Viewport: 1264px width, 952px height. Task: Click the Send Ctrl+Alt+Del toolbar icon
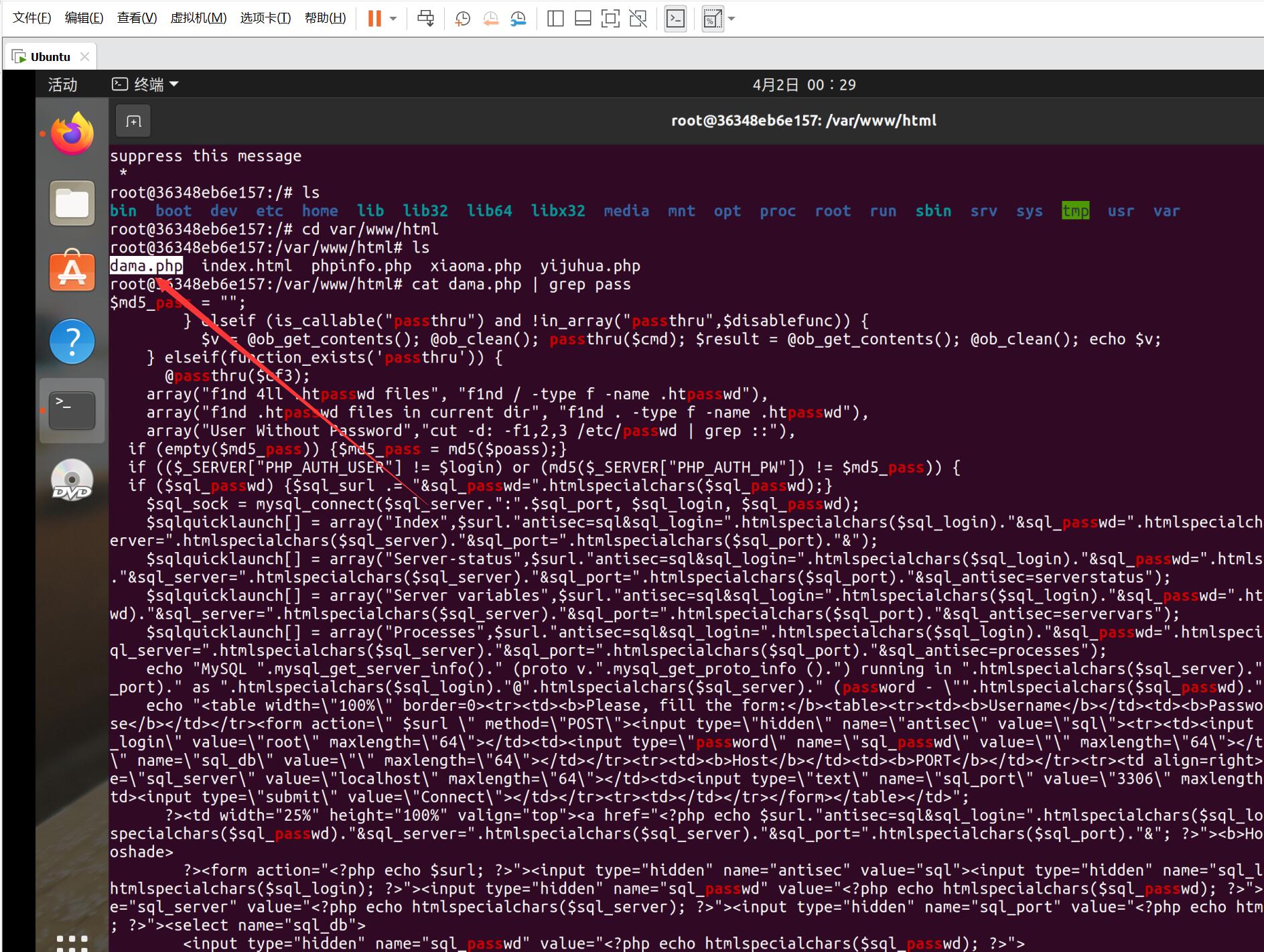[x=425, y=18]
